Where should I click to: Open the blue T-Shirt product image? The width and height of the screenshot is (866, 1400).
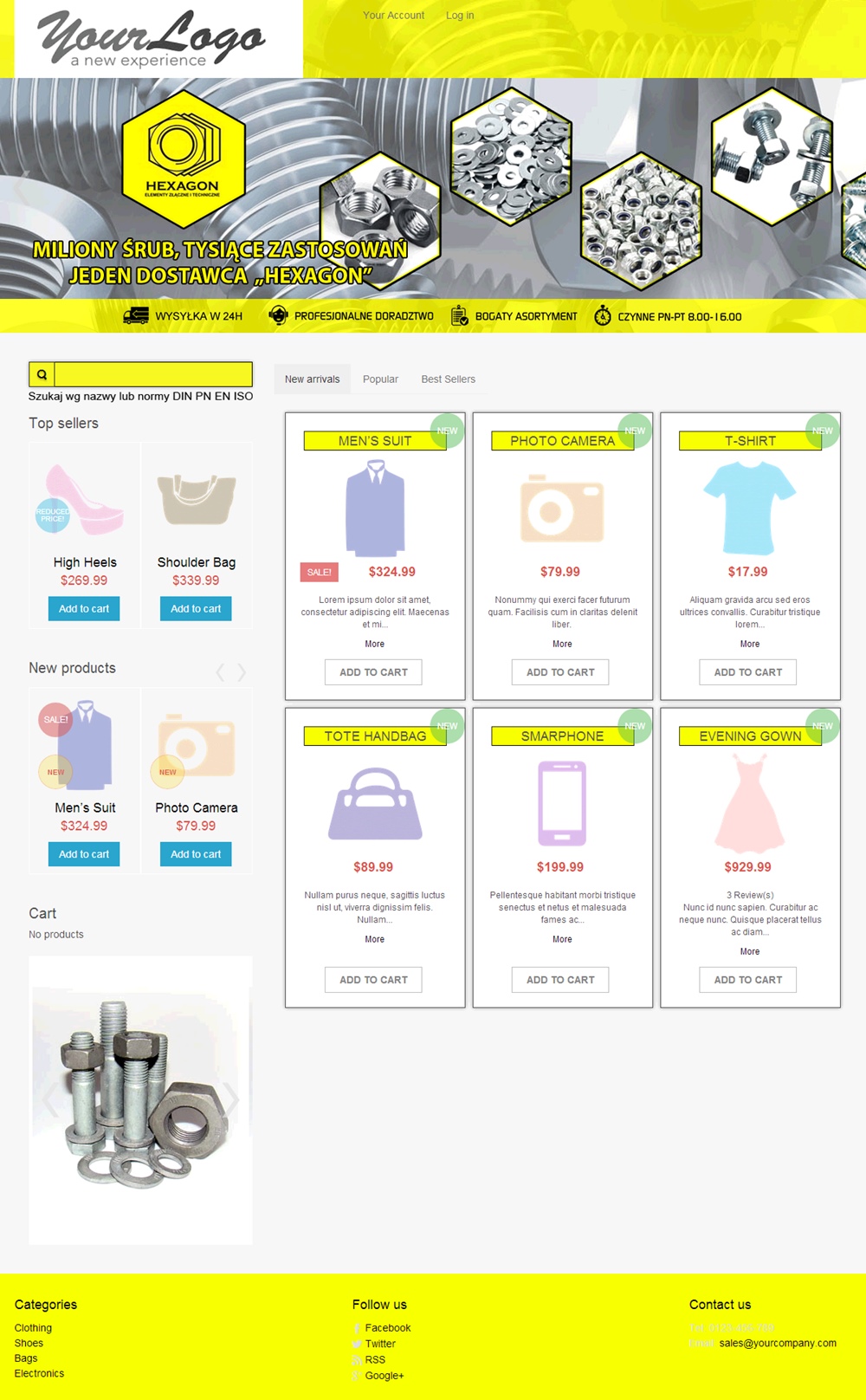coord(749,508)
